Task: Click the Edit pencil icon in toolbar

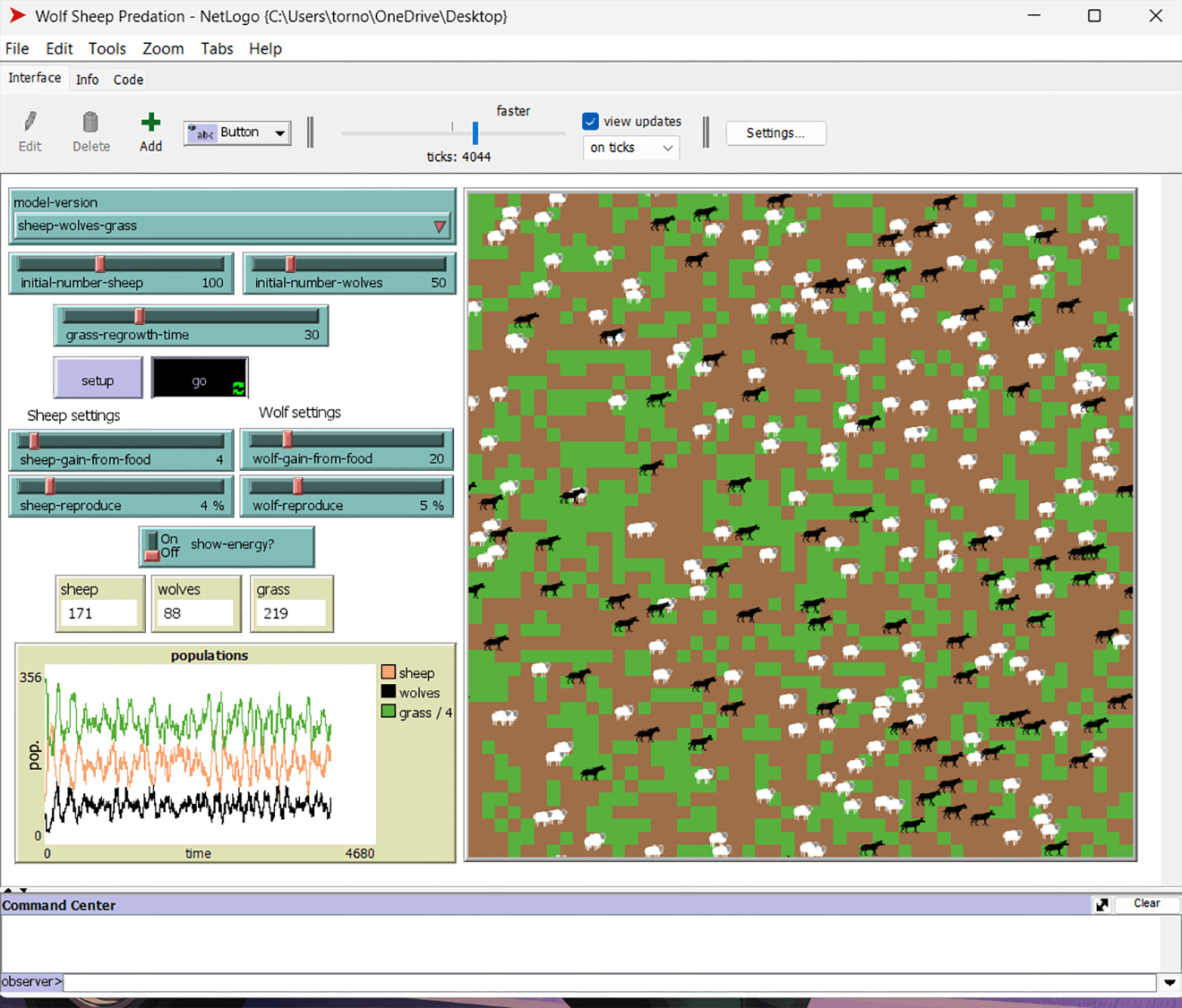Action: [x=30, y=122]
